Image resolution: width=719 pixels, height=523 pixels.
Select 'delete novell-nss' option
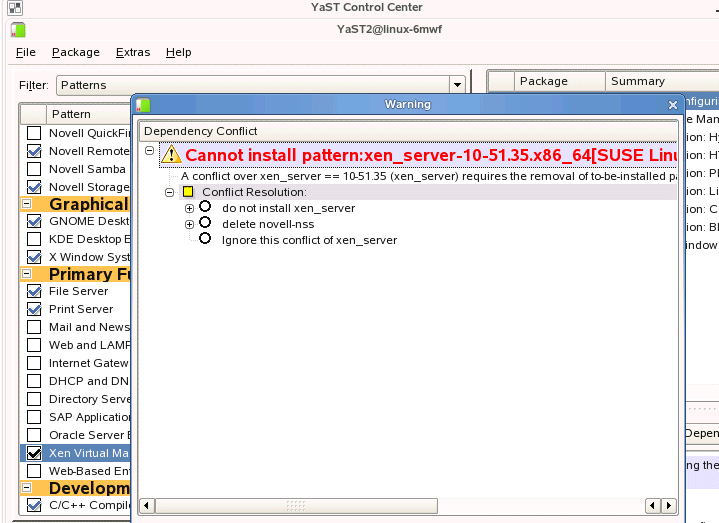(x=205, y=223)
